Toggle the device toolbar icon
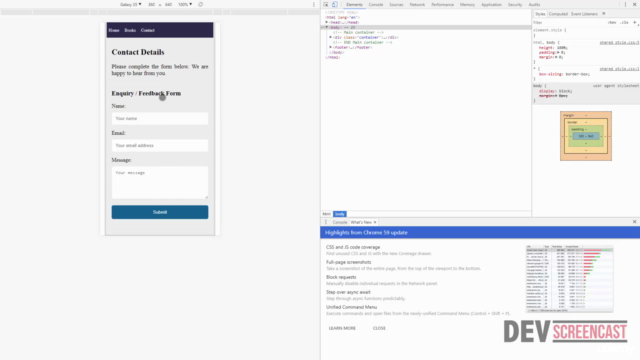The width and height of the screenshot is (640, 360). click(x=335, y=4)
